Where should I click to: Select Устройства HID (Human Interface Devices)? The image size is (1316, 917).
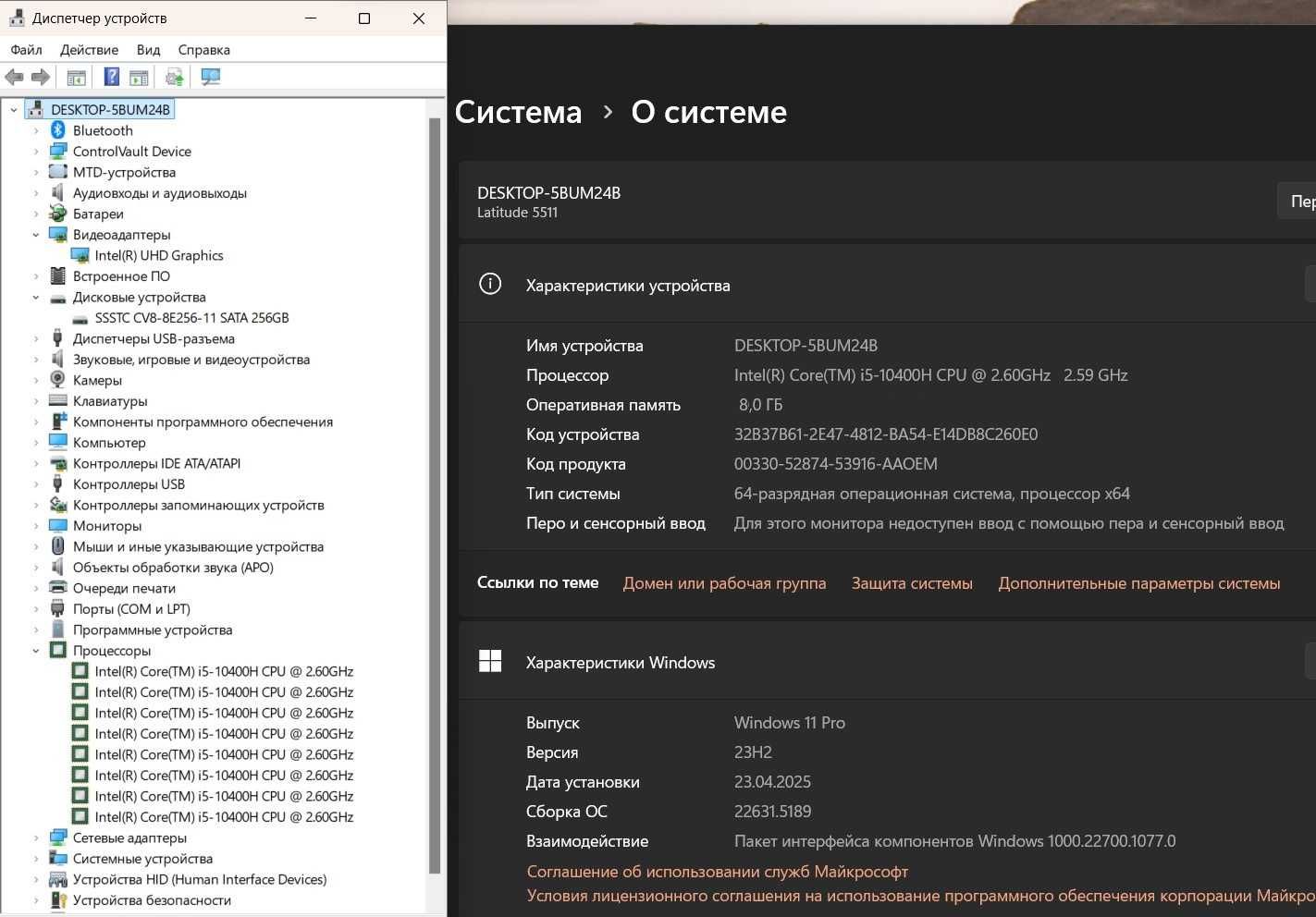click(200, 879)
